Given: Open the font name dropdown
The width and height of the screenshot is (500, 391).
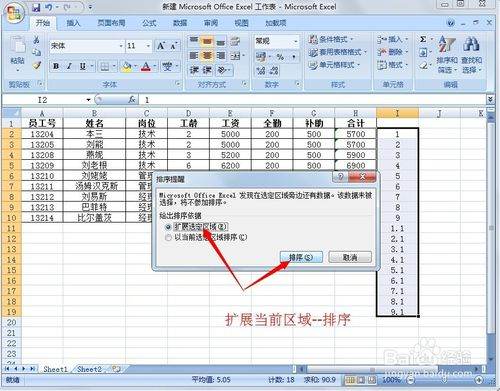Looking at the screenshot, I should coord(121,46).
